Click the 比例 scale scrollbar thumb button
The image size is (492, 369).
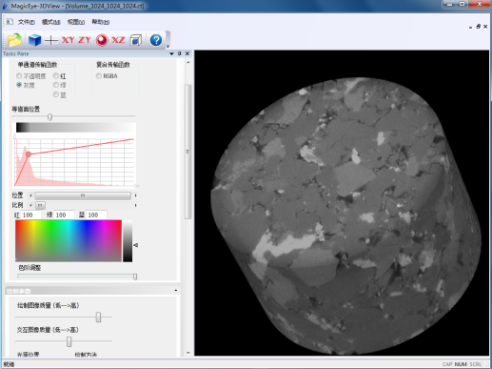[x=40, y=205]
